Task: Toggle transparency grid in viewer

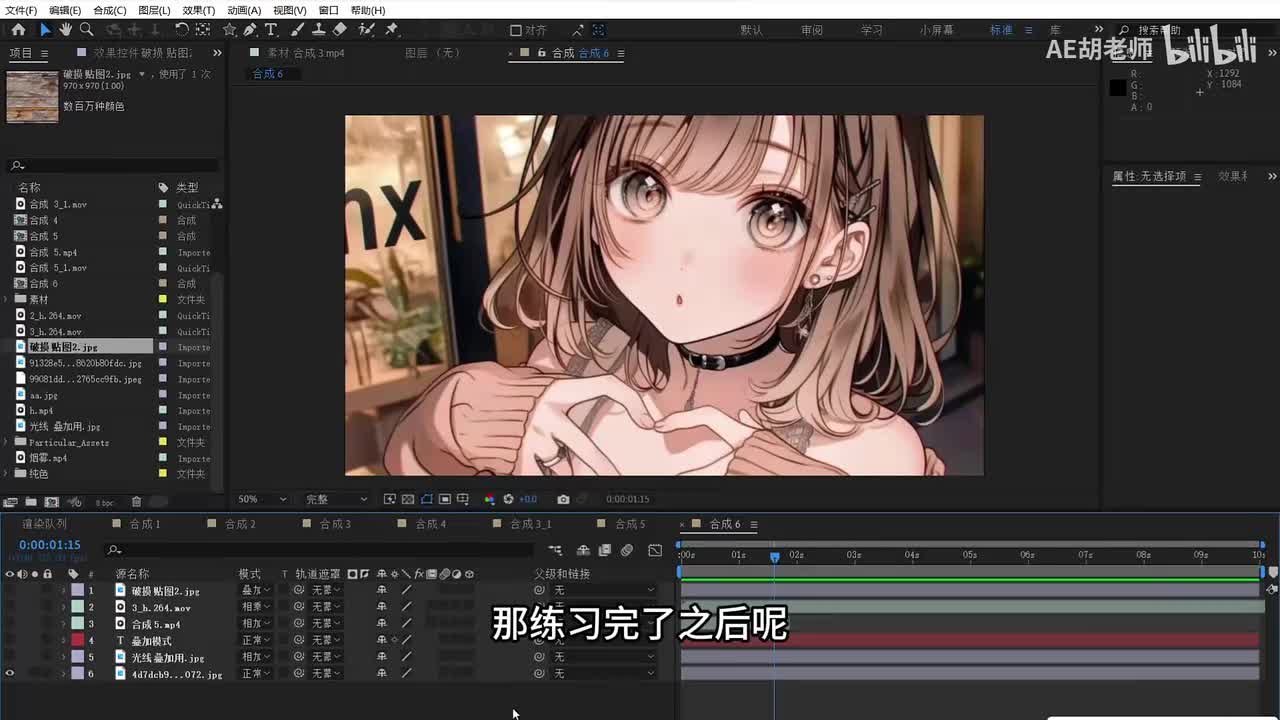Action: [408, 499]
